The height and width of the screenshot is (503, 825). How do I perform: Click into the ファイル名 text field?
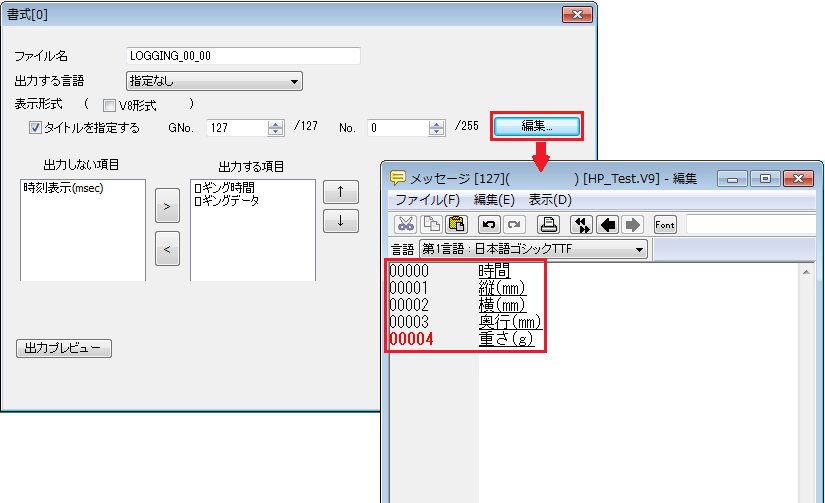tap(243, 56)
